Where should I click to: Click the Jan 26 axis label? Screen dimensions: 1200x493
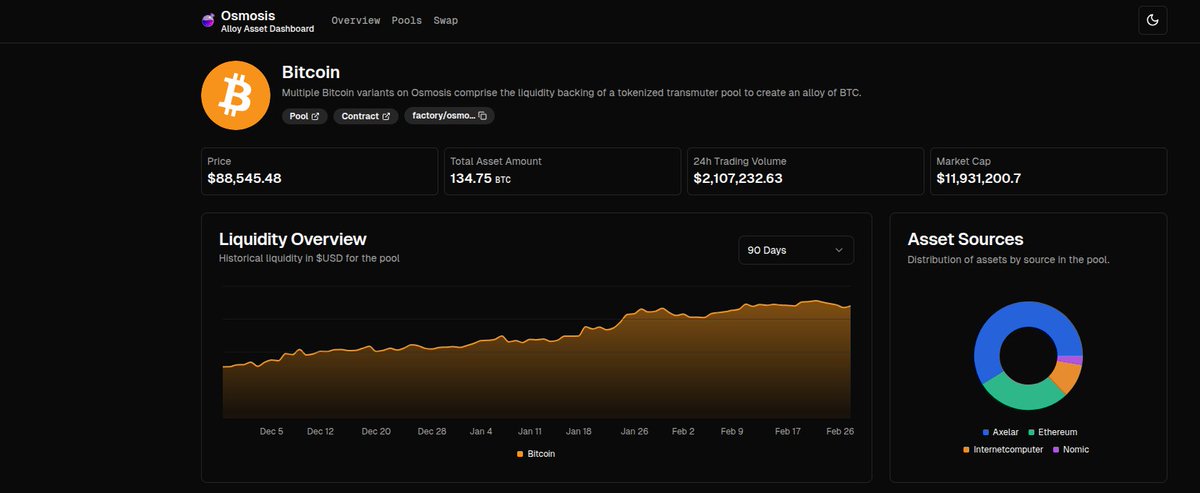point(634,431)
